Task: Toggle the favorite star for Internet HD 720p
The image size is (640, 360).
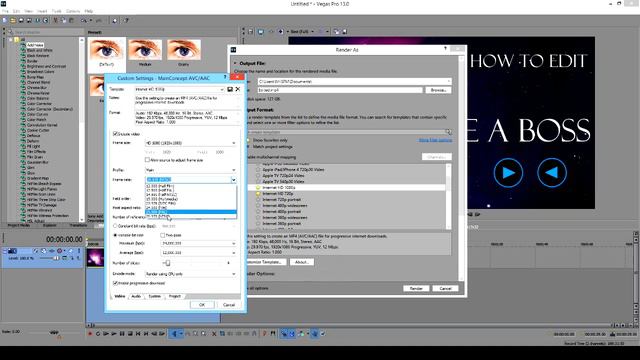Action: point(258,193)
